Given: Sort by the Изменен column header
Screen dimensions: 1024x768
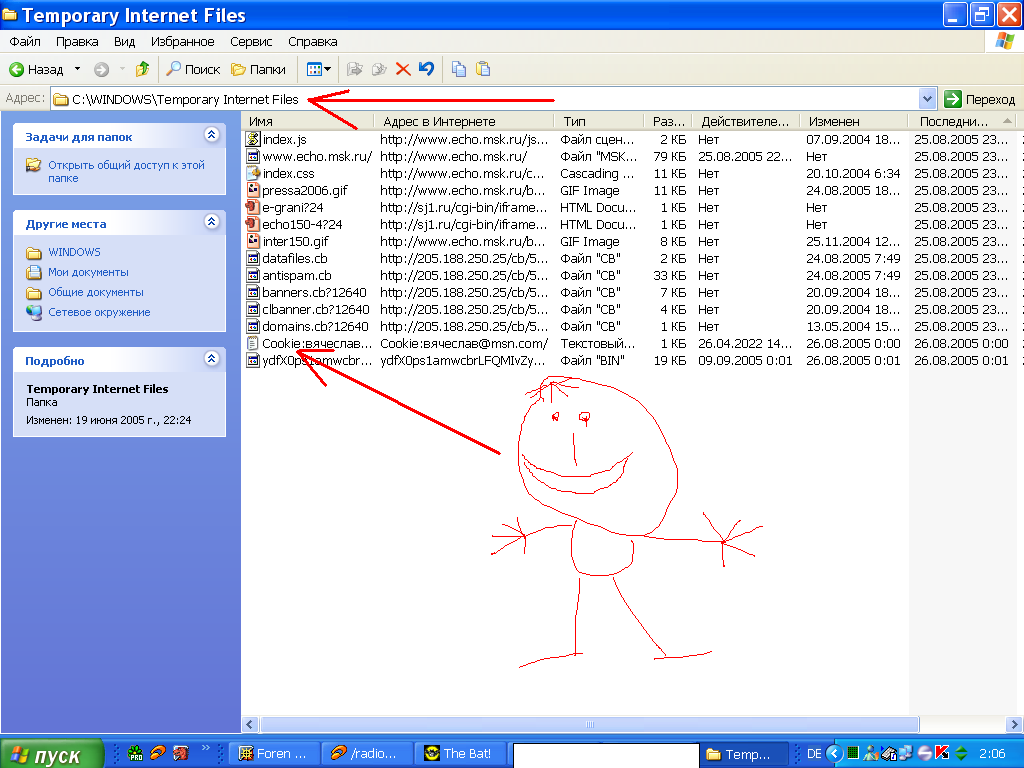Looking at the screenshot, I should pyautogui.click(x=854, y=121).
